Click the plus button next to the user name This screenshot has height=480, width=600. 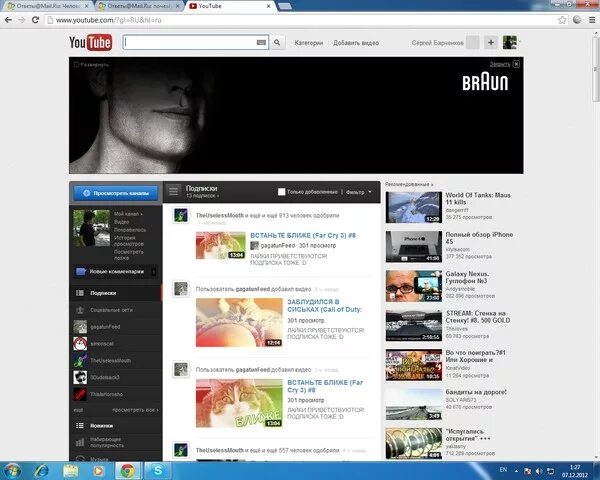[x=491, y=42]
